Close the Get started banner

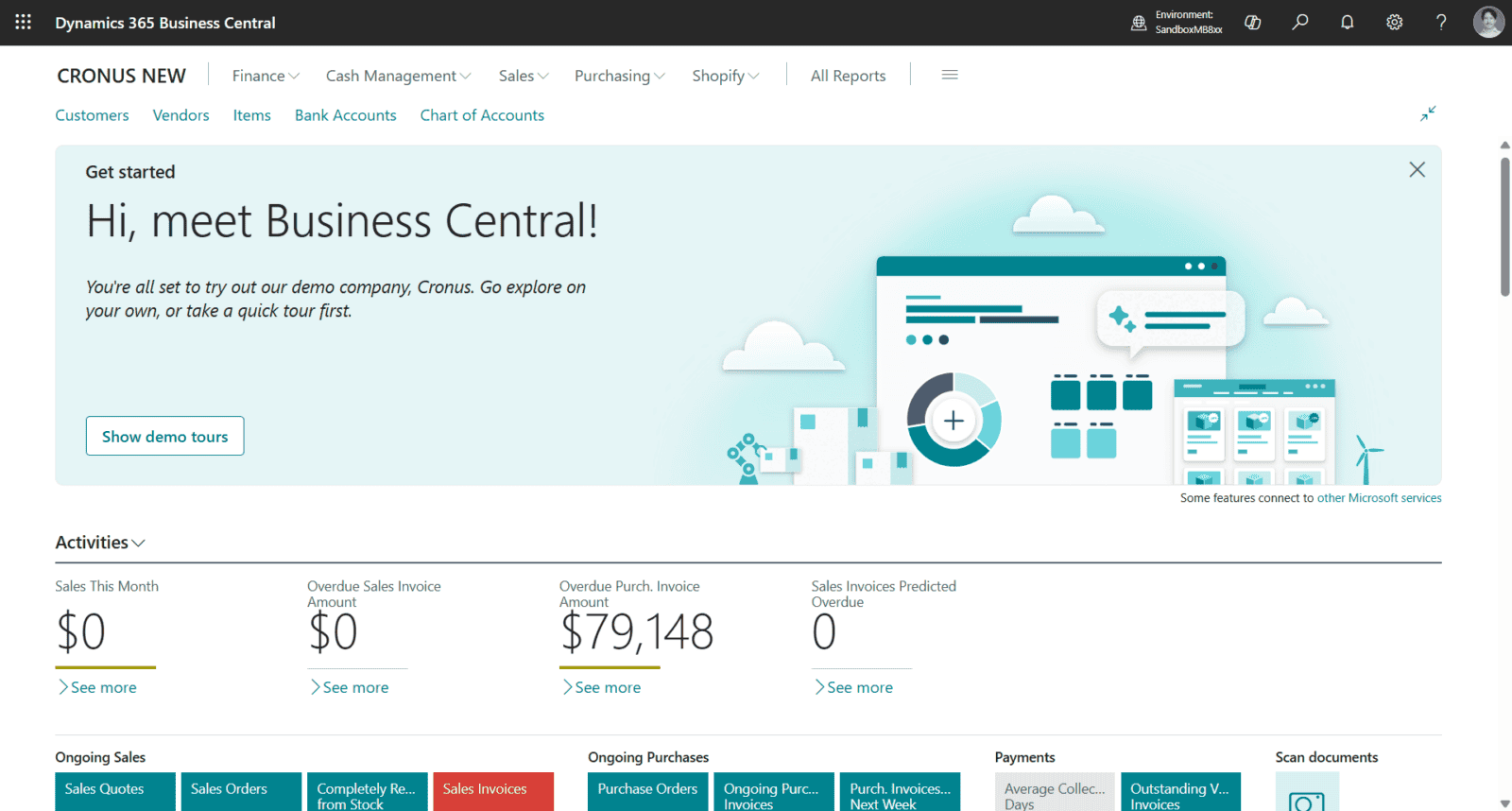[1417, 169]
